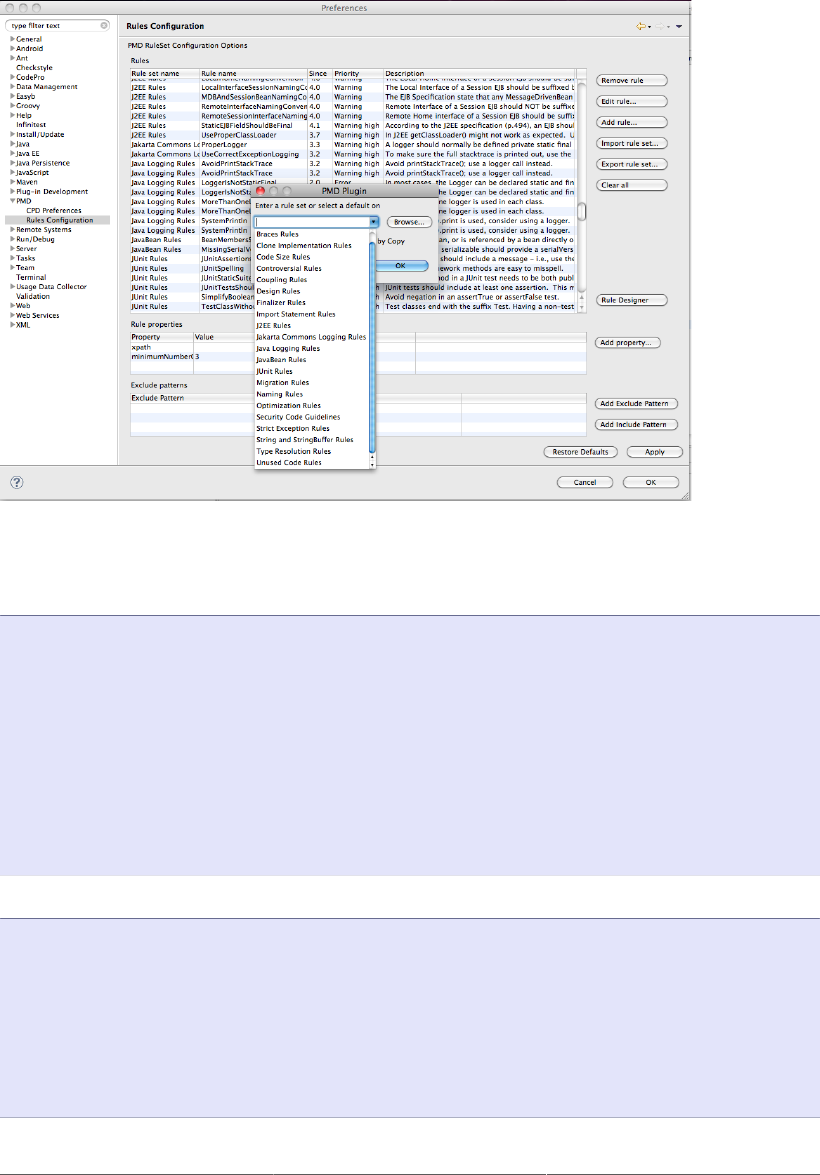This screenshot has width=820, height=1175.
Task: Select Rules Configuration tree item
Action: click(x=60, y=220)
